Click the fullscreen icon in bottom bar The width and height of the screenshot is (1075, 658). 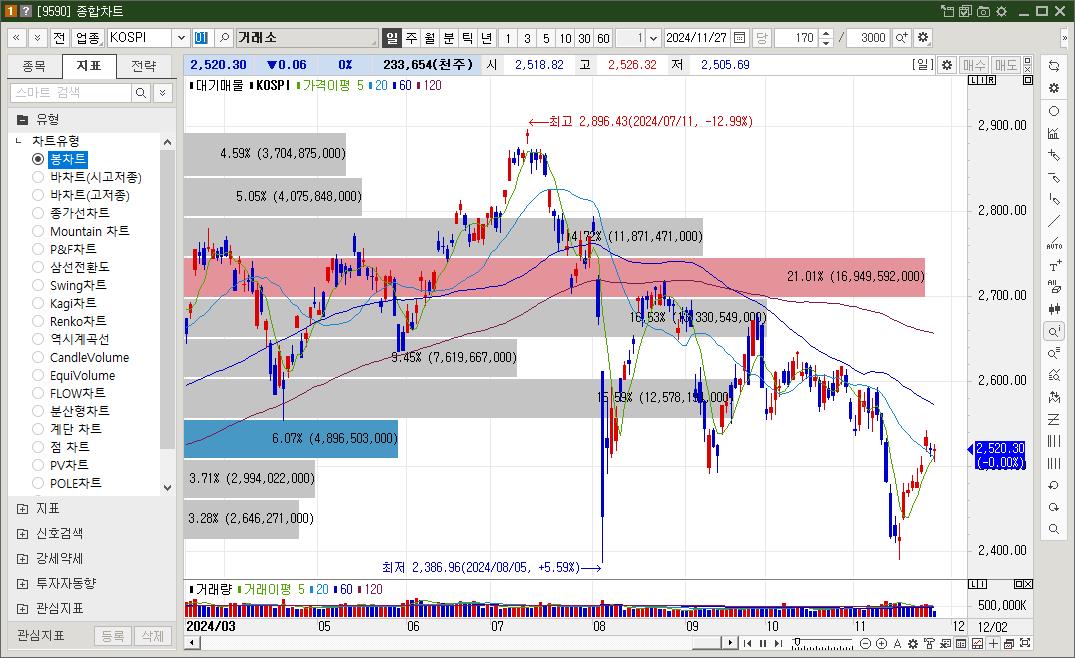(x=1025, y=644)
